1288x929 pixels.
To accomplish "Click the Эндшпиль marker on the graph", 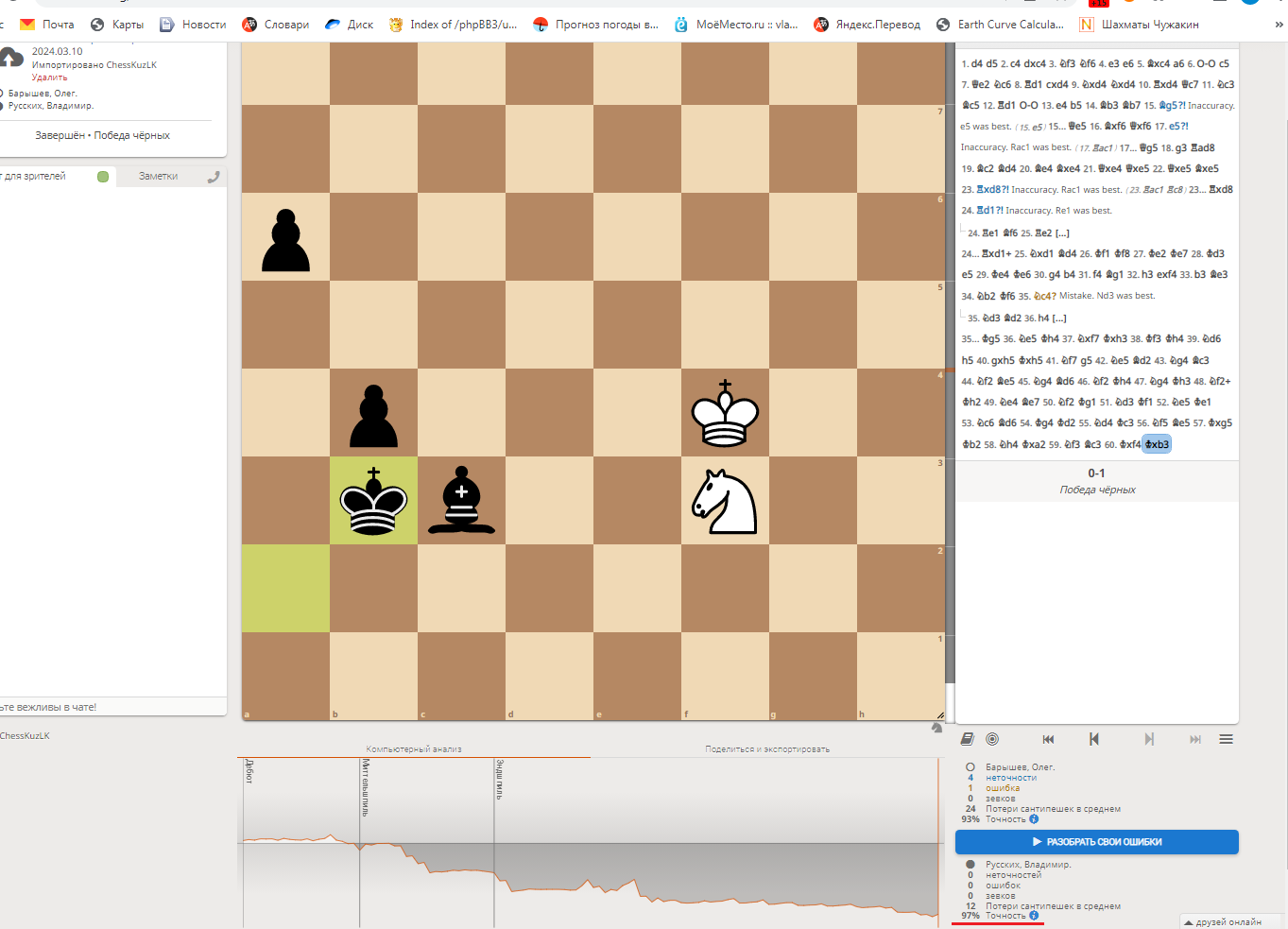I will coord(499,779).
